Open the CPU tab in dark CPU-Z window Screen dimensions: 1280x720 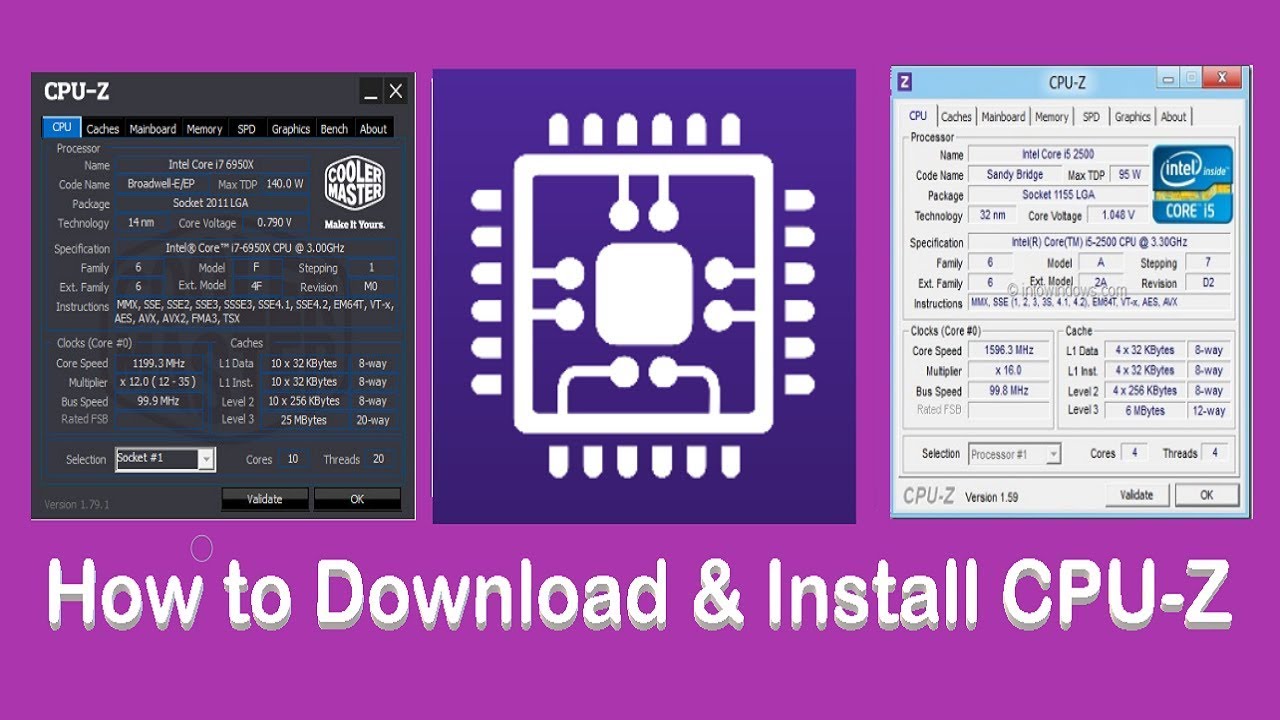click(x=62, y=128)
